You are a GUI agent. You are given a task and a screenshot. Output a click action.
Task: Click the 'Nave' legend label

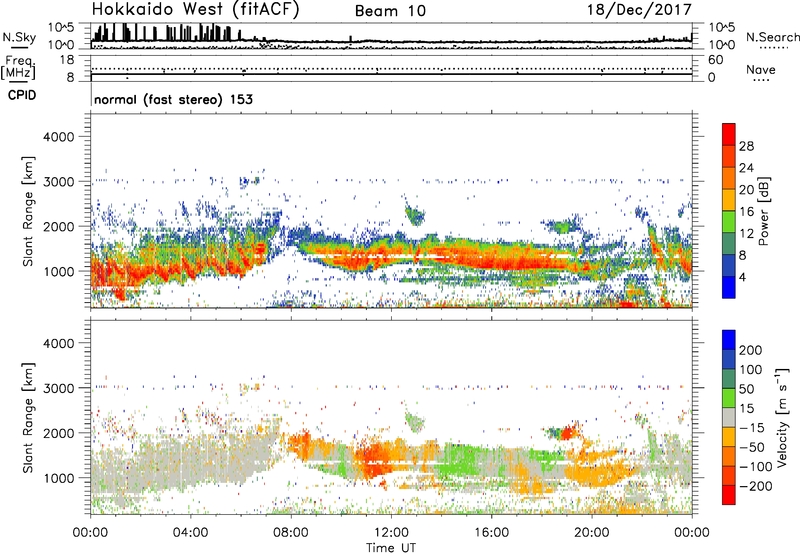point(761,69)
